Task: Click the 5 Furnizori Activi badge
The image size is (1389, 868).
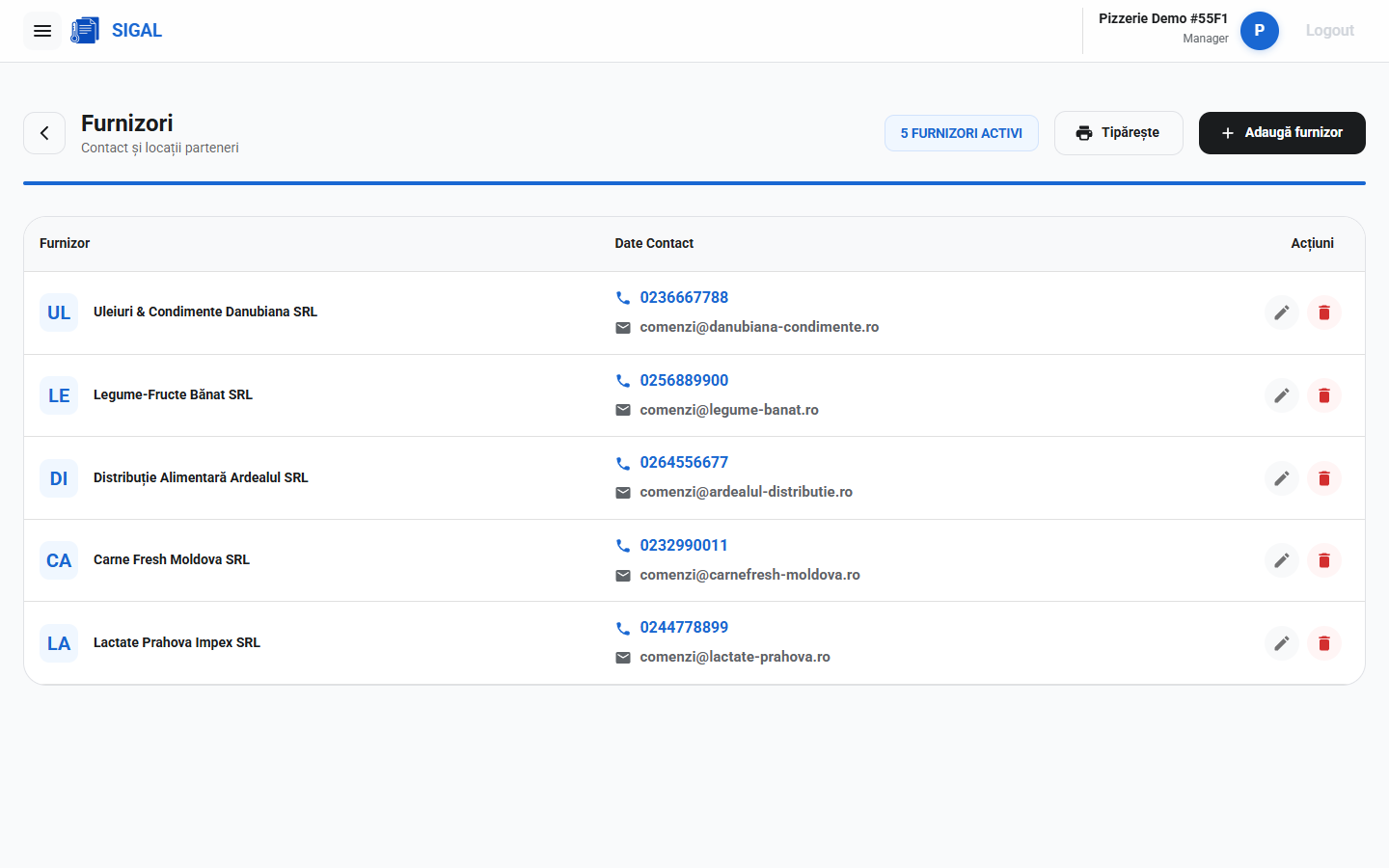Action: 962,133
